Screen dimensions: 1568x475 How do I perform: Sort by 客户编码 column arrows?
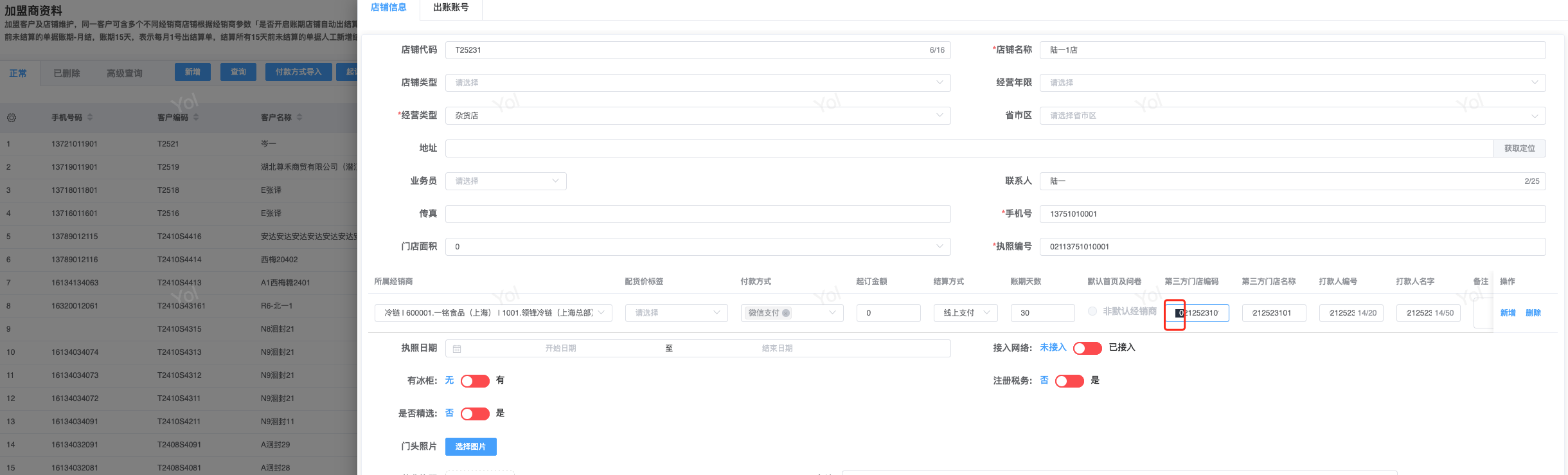196,117
